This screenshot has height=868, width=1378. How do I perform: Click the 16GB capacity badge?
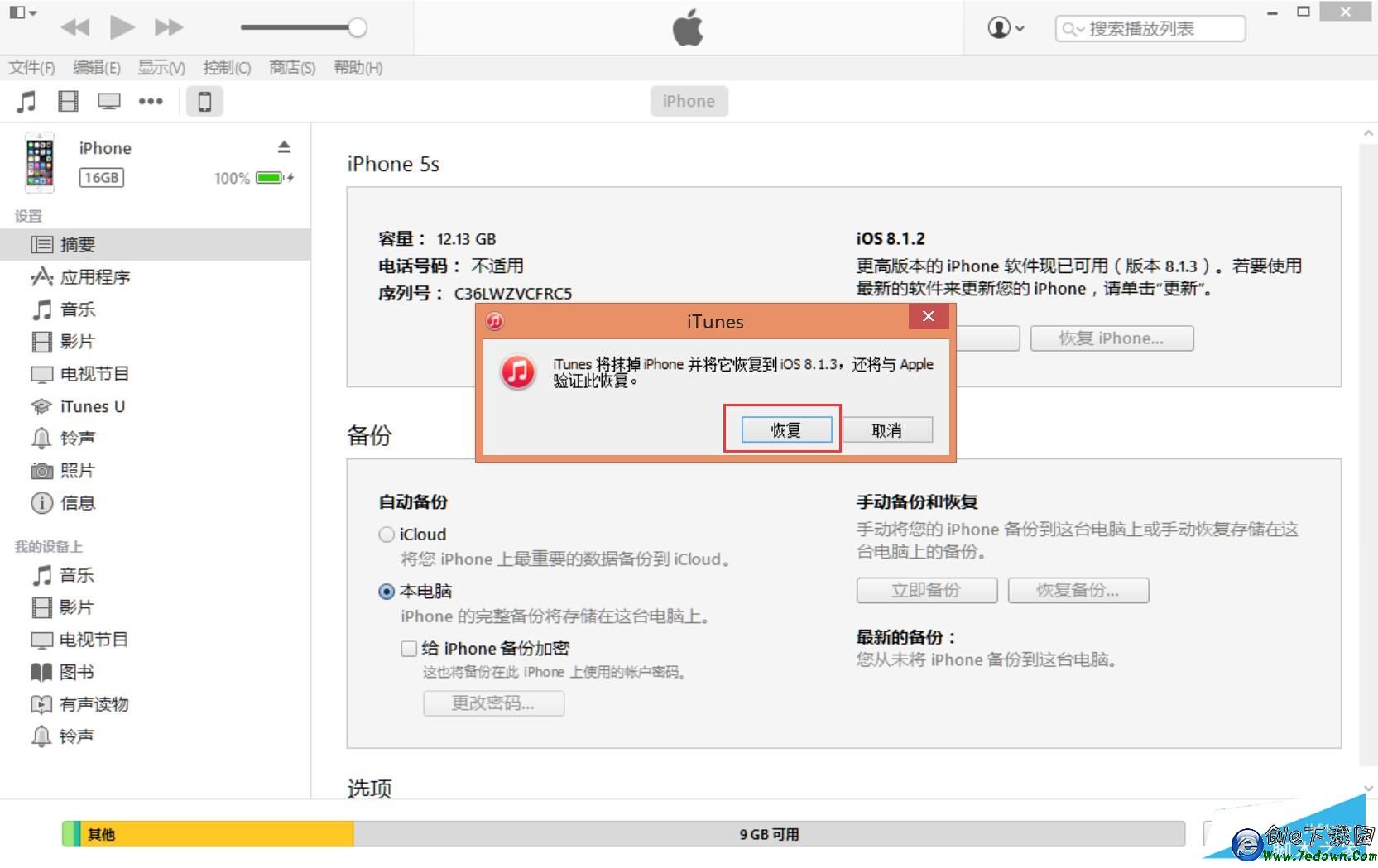(x=102, y=178)
